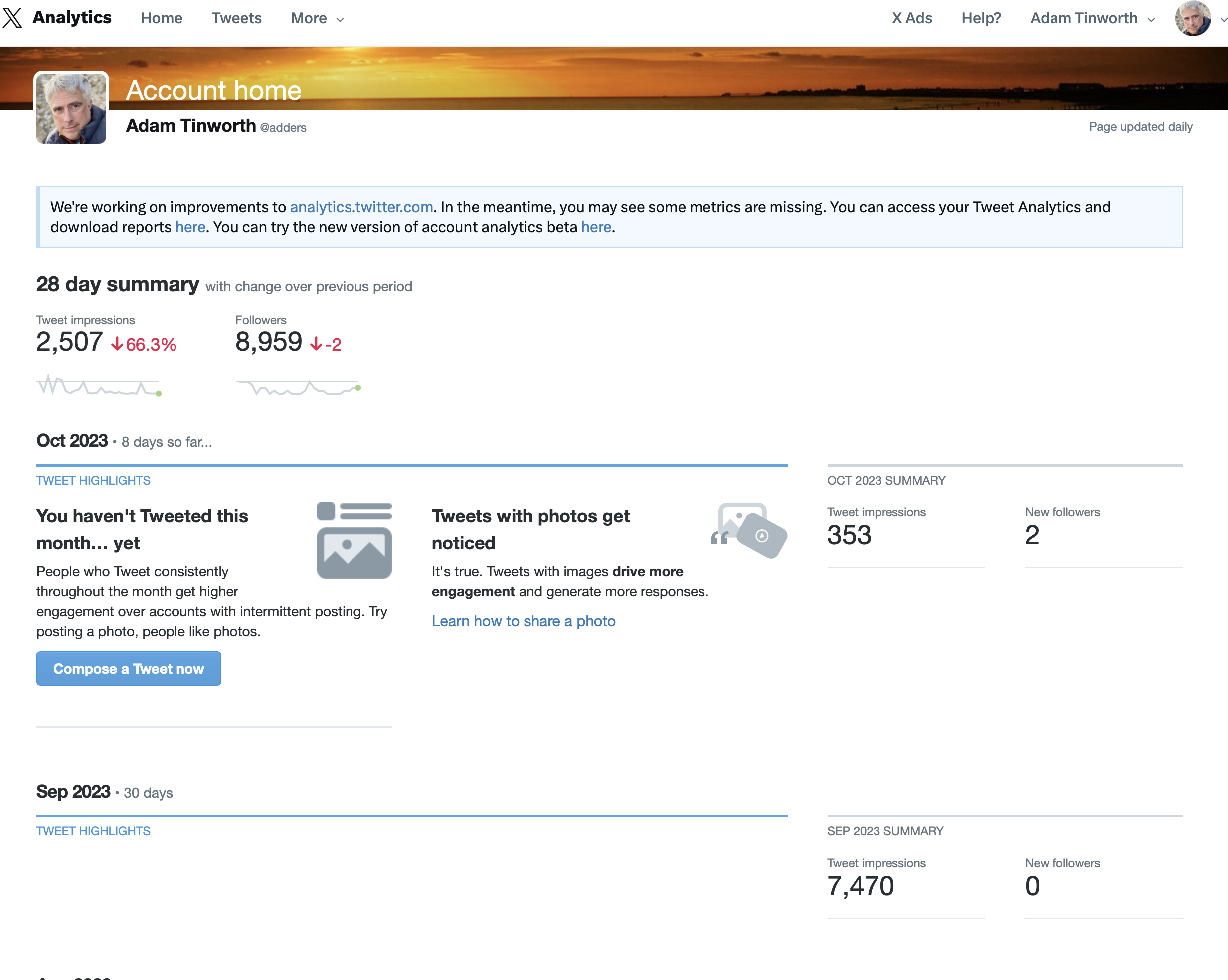Open the X Ads menu item
1228x980 pixels.
click(x=911, y=18)
